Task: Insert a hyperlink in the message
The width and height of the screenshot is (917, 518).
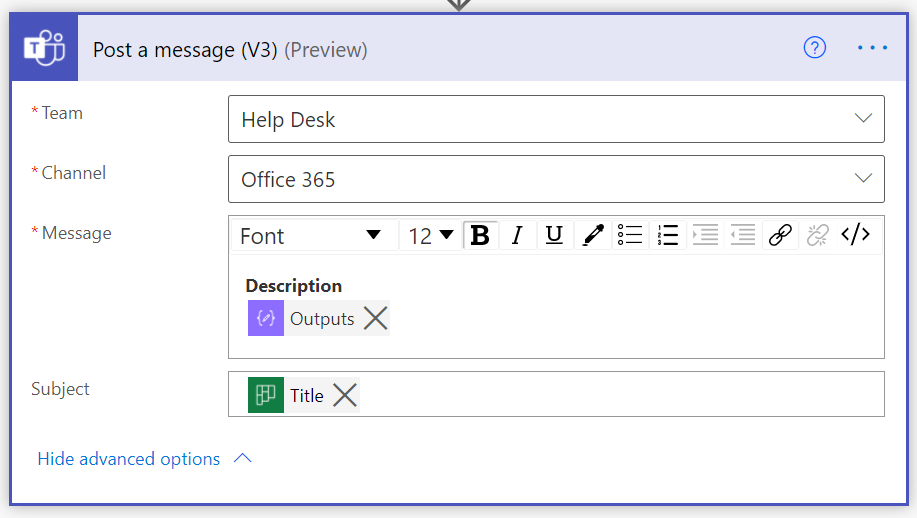Action: [x=780, y=235]
